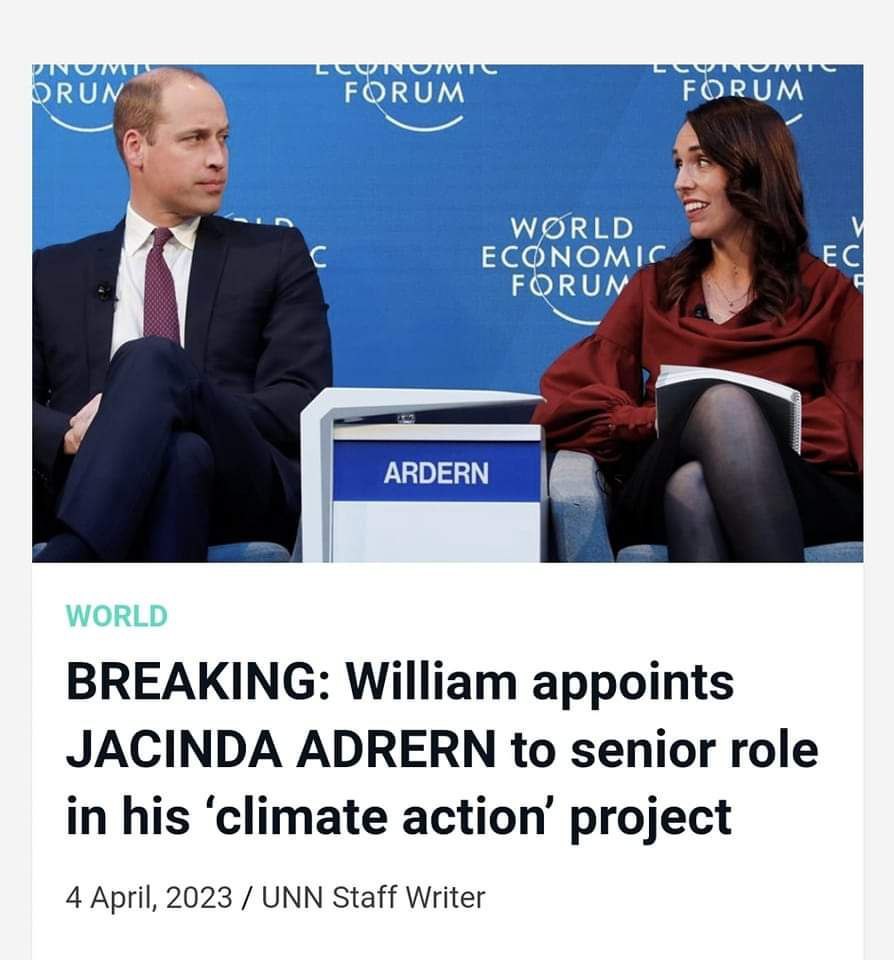Click the JACINDA ADRERN text in headline
The height and width of the screenshot is (960, 894).
tap(280, 749)
